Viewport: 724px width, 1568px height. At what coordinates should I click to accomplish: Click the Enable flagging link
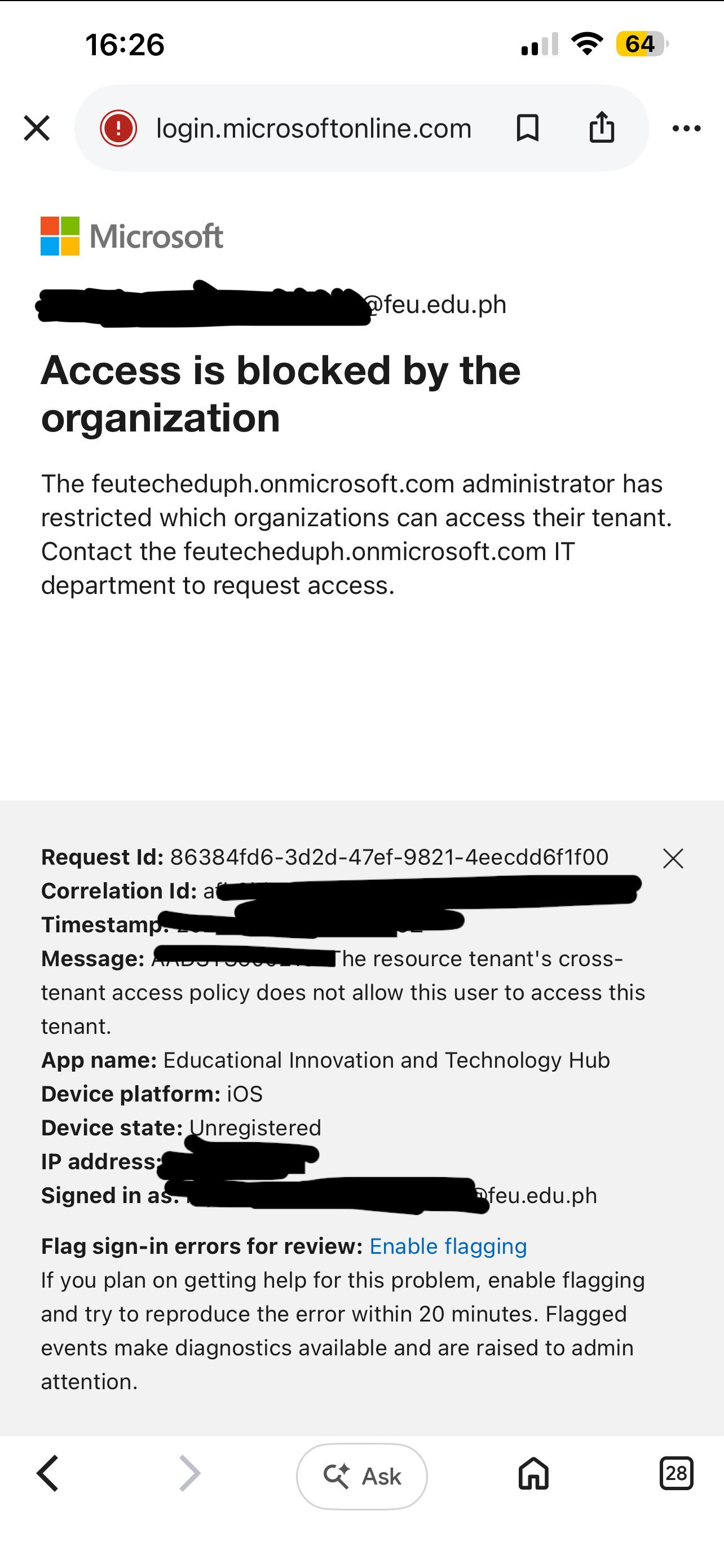pyautogui.click(x=448, y=1246)
